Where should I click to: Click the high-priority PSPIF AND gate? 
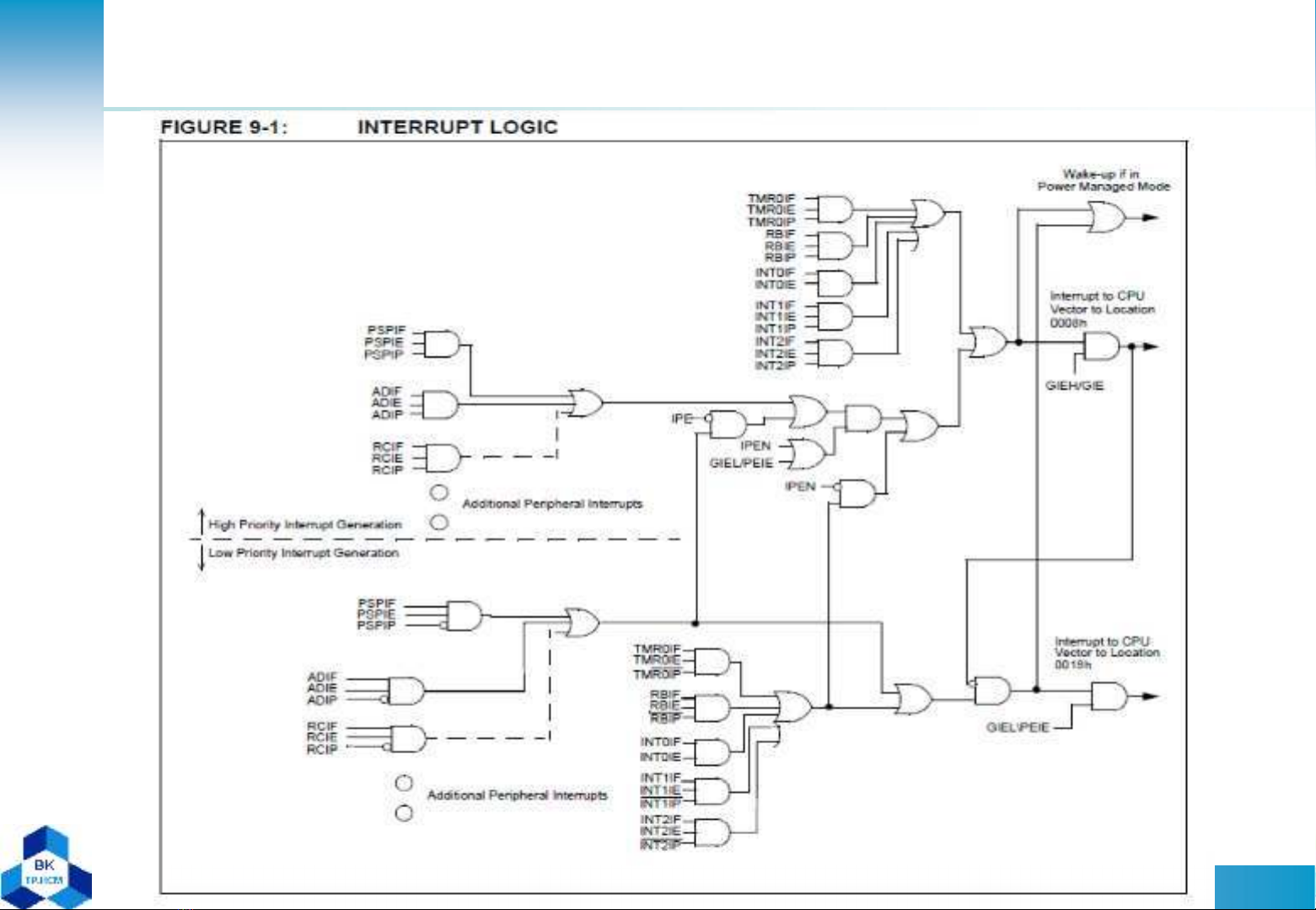tap(442, 343)
